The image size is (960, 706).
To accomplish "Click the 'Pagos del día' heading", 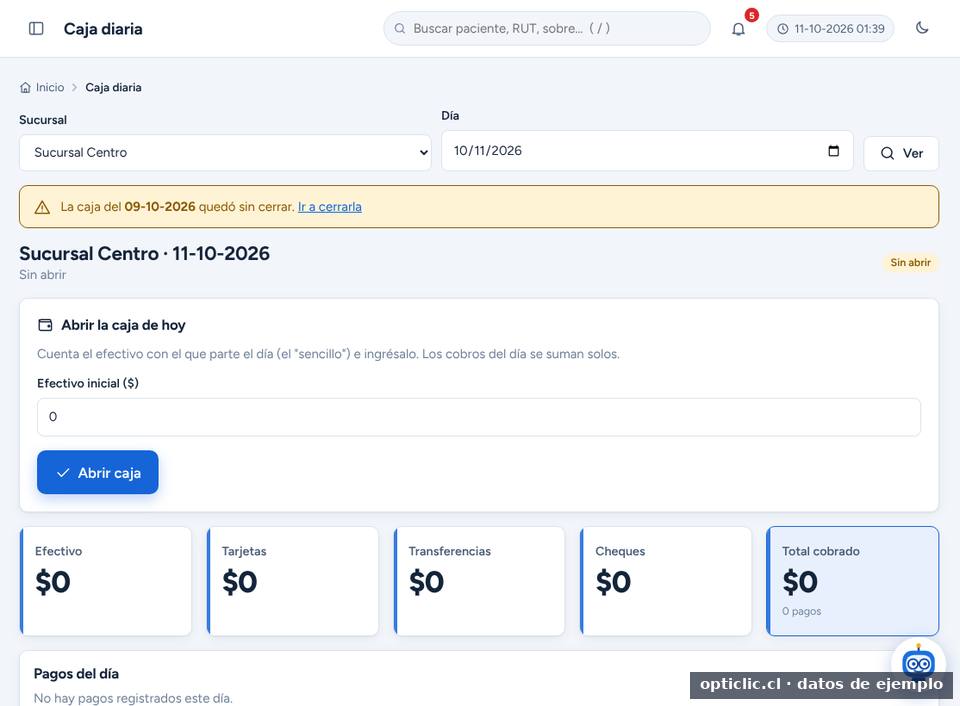I will tap(77, 674).
